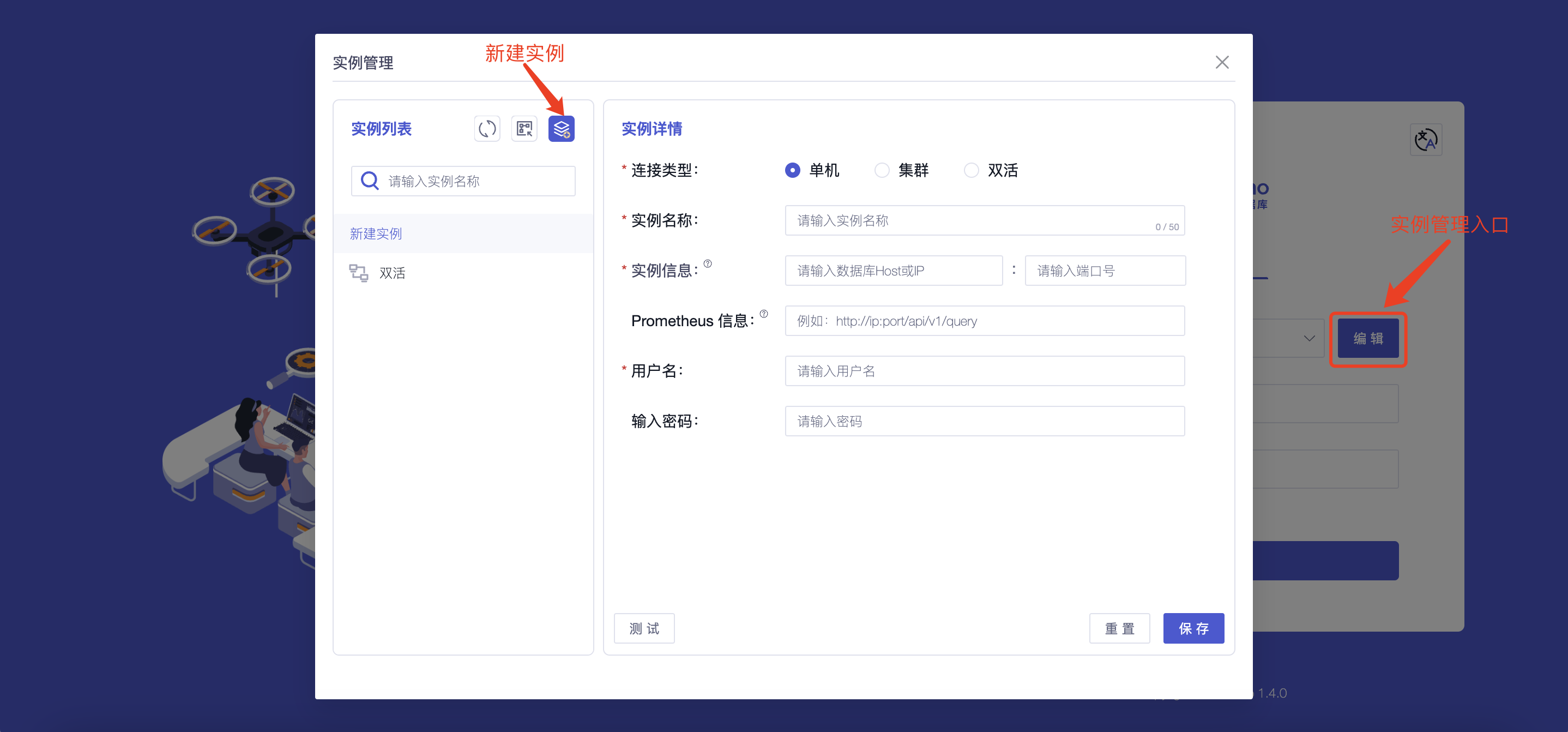Image resolution: width=1568 pixels, height=732 pixels.
Task: Click the 双活 cluster icon in instance list
Action: (x=359, y=273)
